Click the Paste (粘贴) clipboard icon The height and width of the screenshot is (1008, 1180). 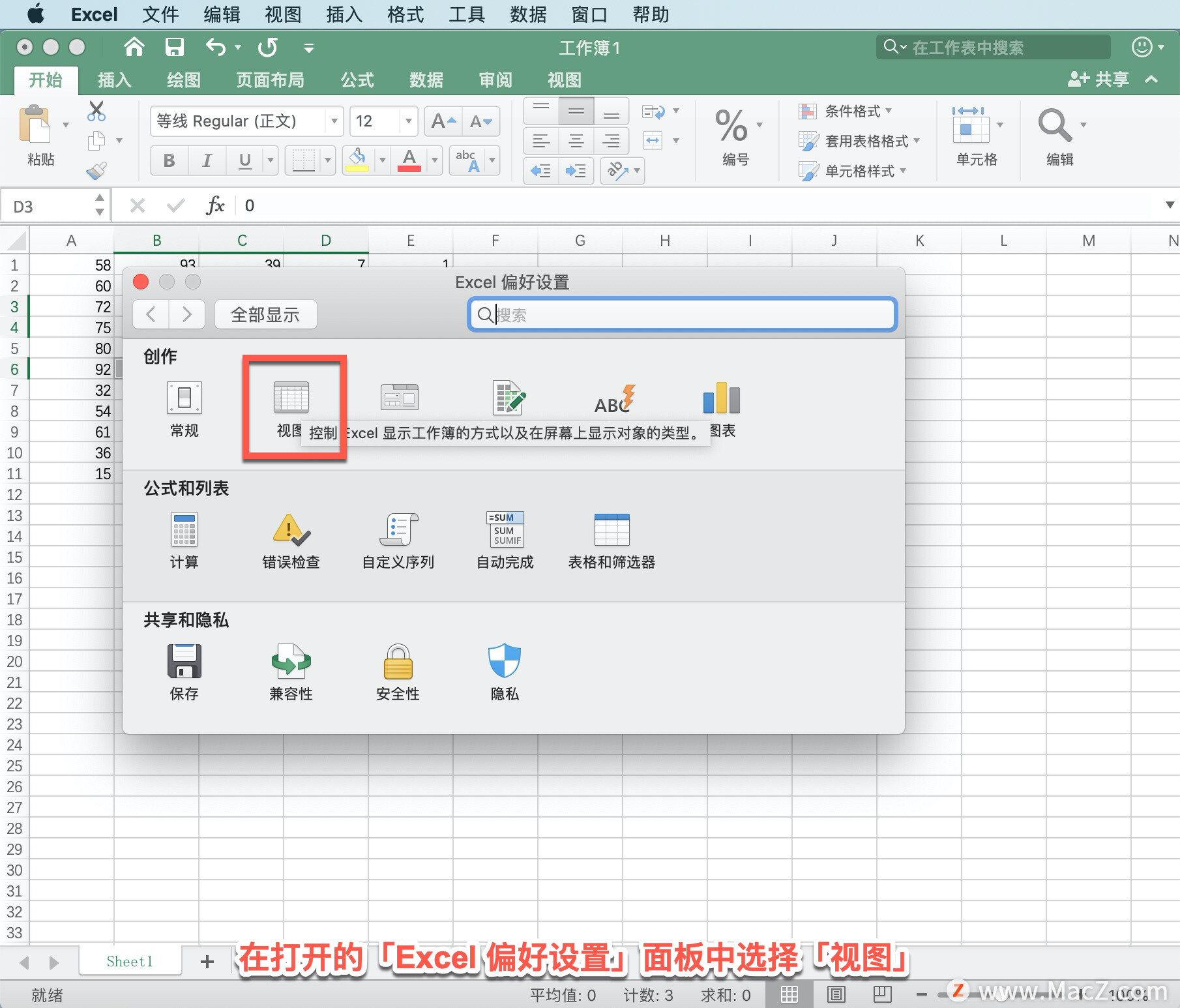coord(35,124)
